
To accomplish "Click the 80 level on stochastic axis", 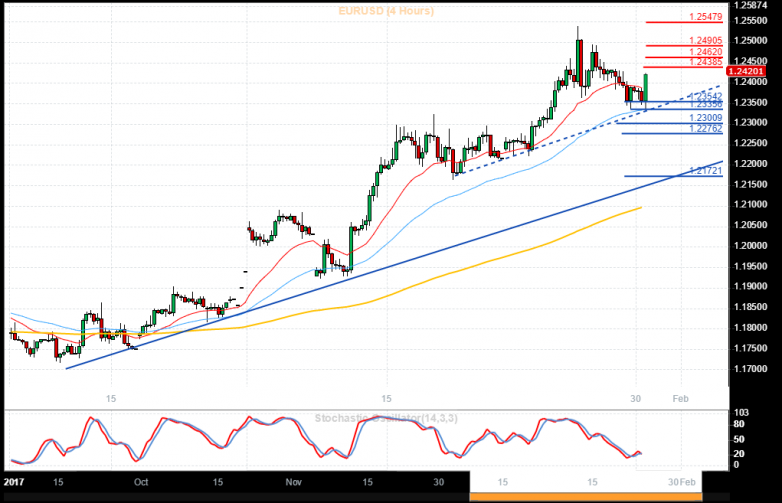I will [x=740, y=424].
